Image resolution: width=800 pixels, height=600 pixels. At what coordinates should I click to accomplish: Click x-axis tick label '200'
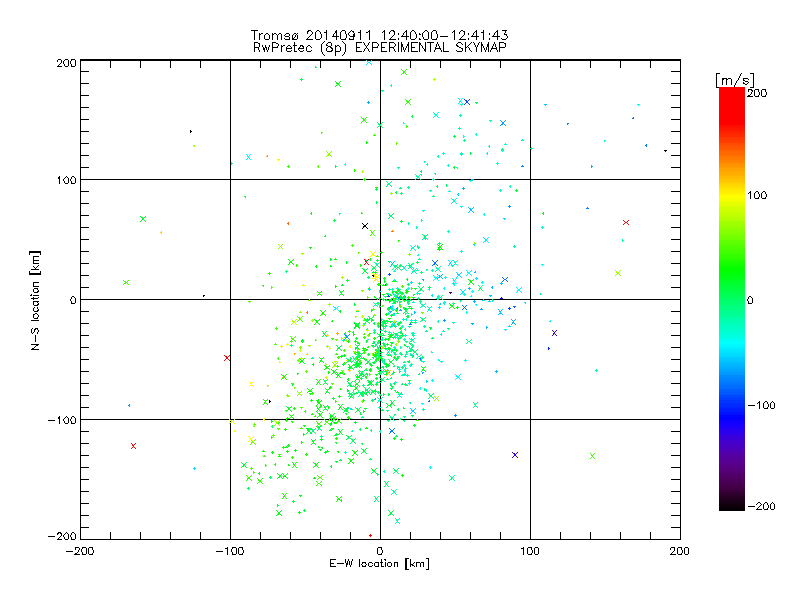(x=680, y=551)
